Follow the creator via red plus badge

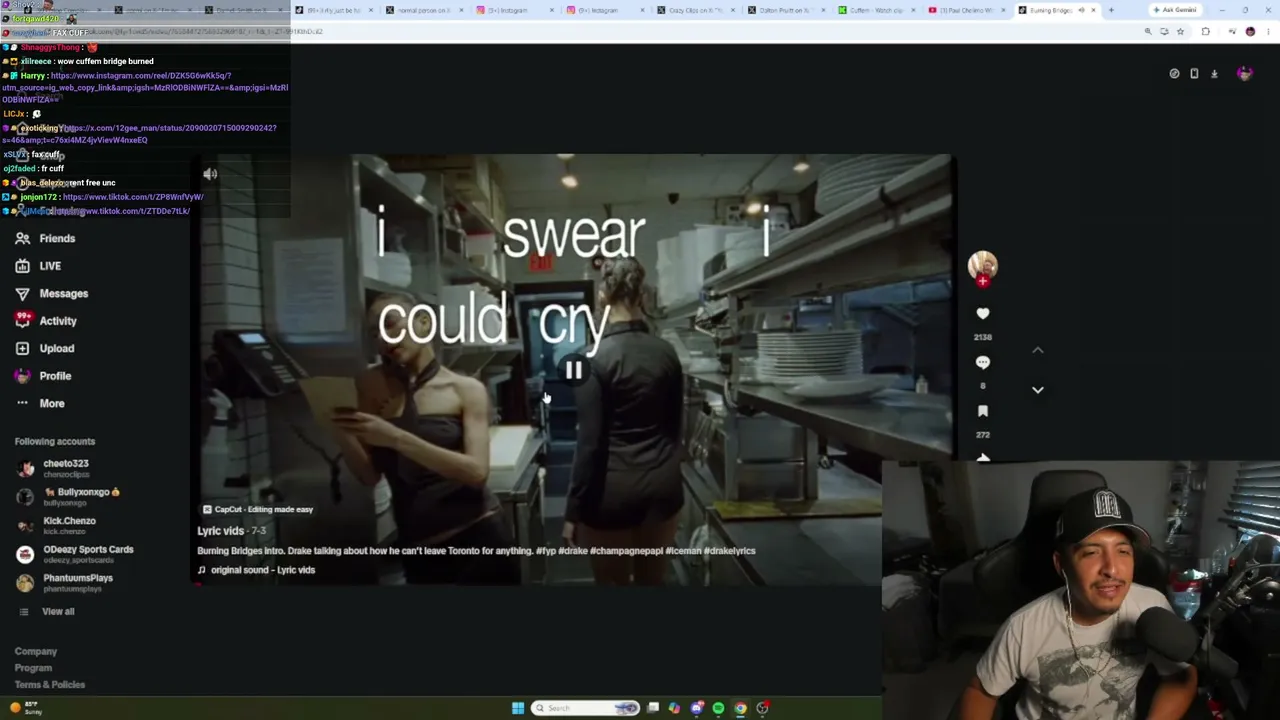point(983,282)
